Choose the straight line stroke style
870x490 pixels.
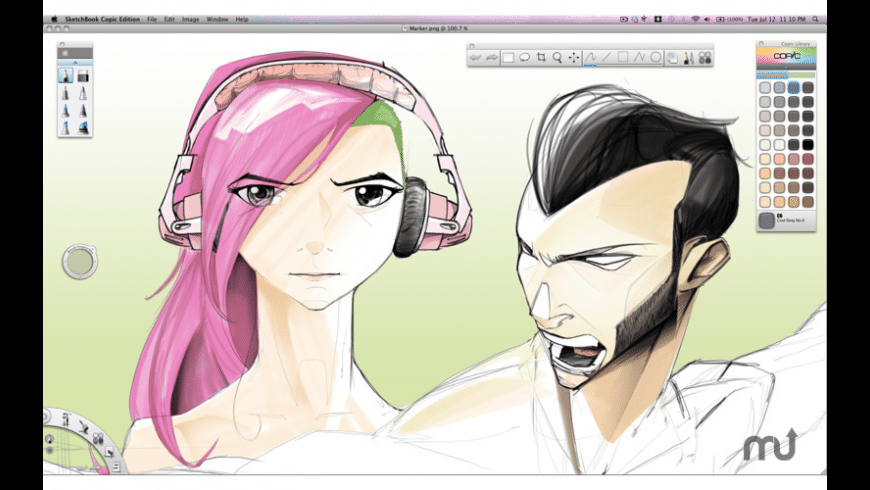[606, 58]
